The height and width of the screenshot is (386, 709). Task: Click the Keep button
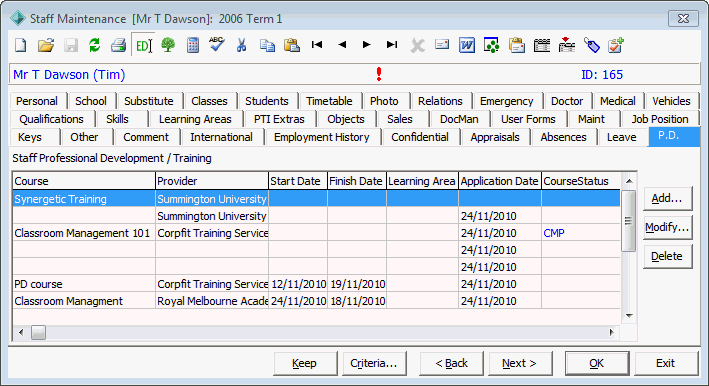(x=304, y=363)
